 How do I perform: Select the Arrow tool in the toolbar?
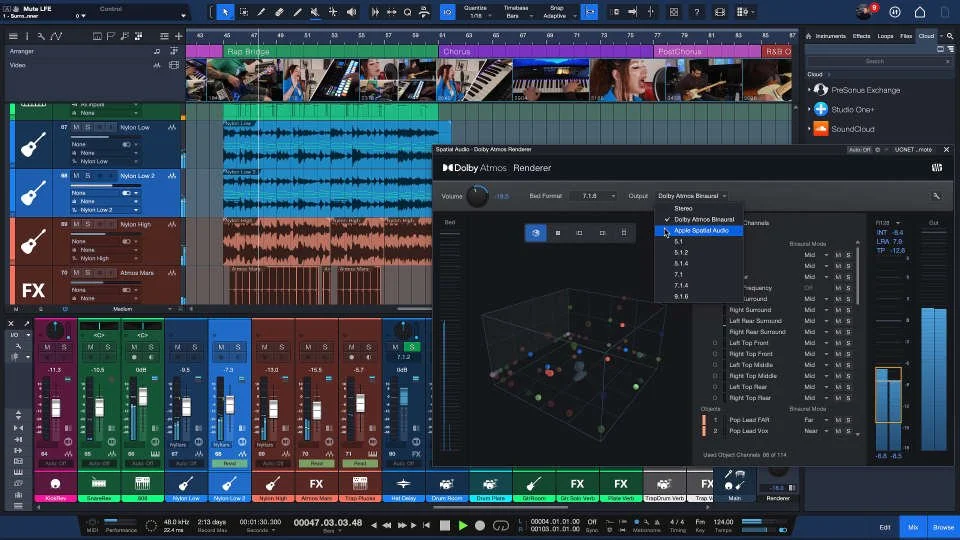(x=225, y=12)
